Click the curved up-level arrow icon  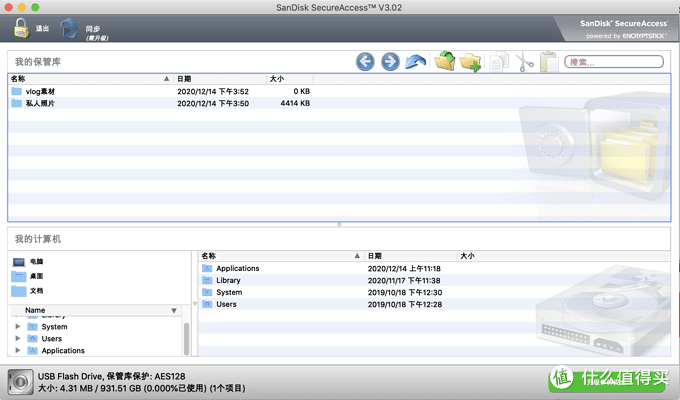tap(415, 62)
